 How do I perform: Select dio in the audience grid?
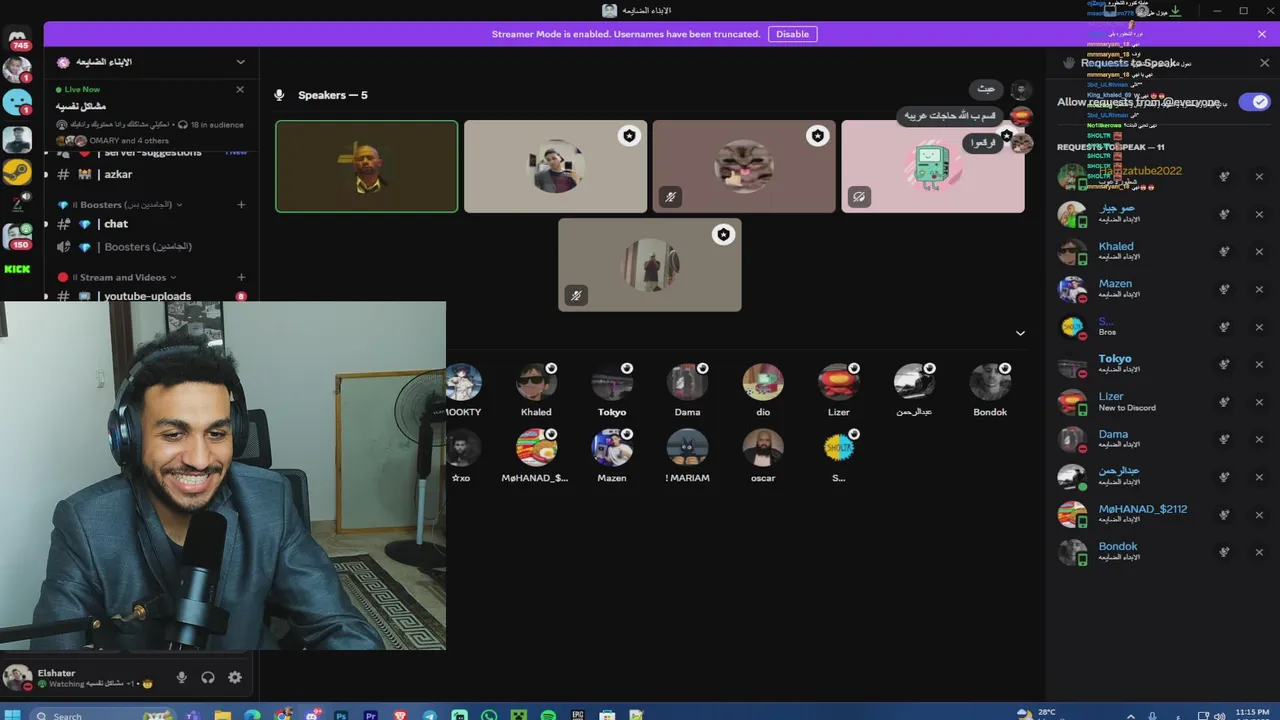click(763, 390)
